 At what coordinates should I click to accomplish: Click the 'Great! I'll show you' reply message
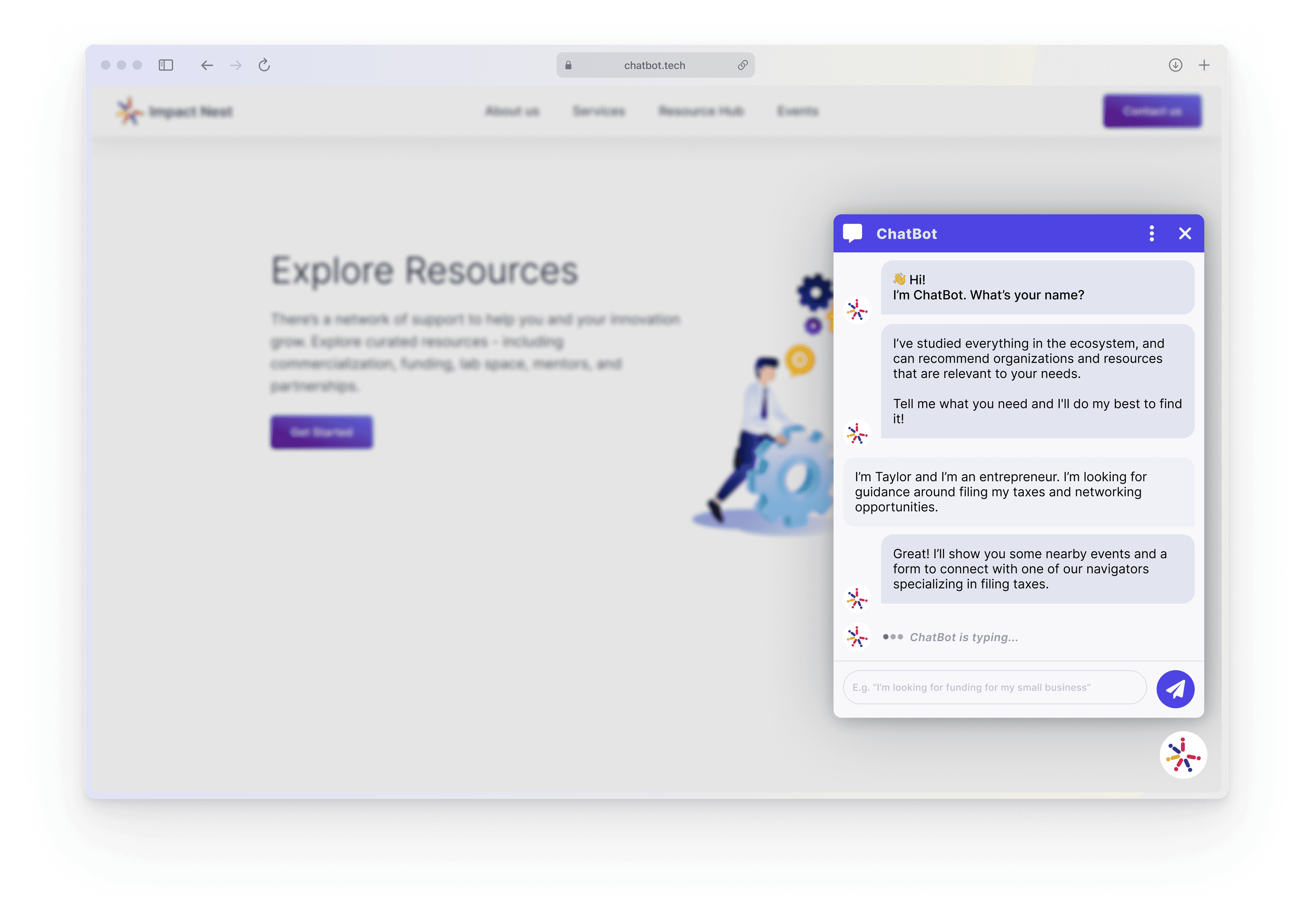pyautogui.click(x=1037, y=569)
